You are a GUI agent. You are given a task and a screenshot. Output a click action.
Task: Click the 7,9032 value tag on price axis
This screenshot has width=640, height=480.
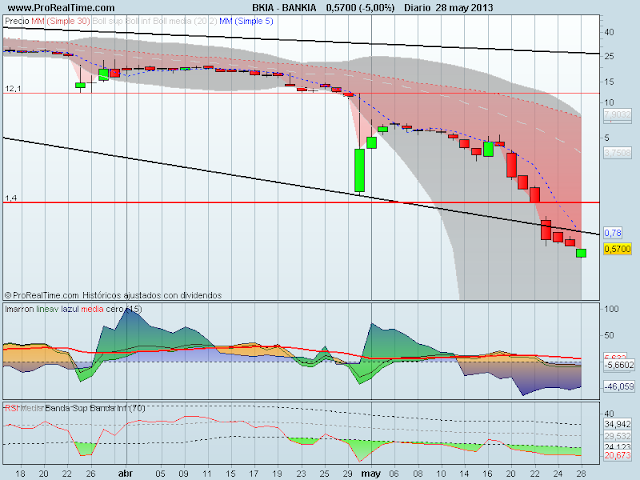pyautogui.click(x=617, y=115)
